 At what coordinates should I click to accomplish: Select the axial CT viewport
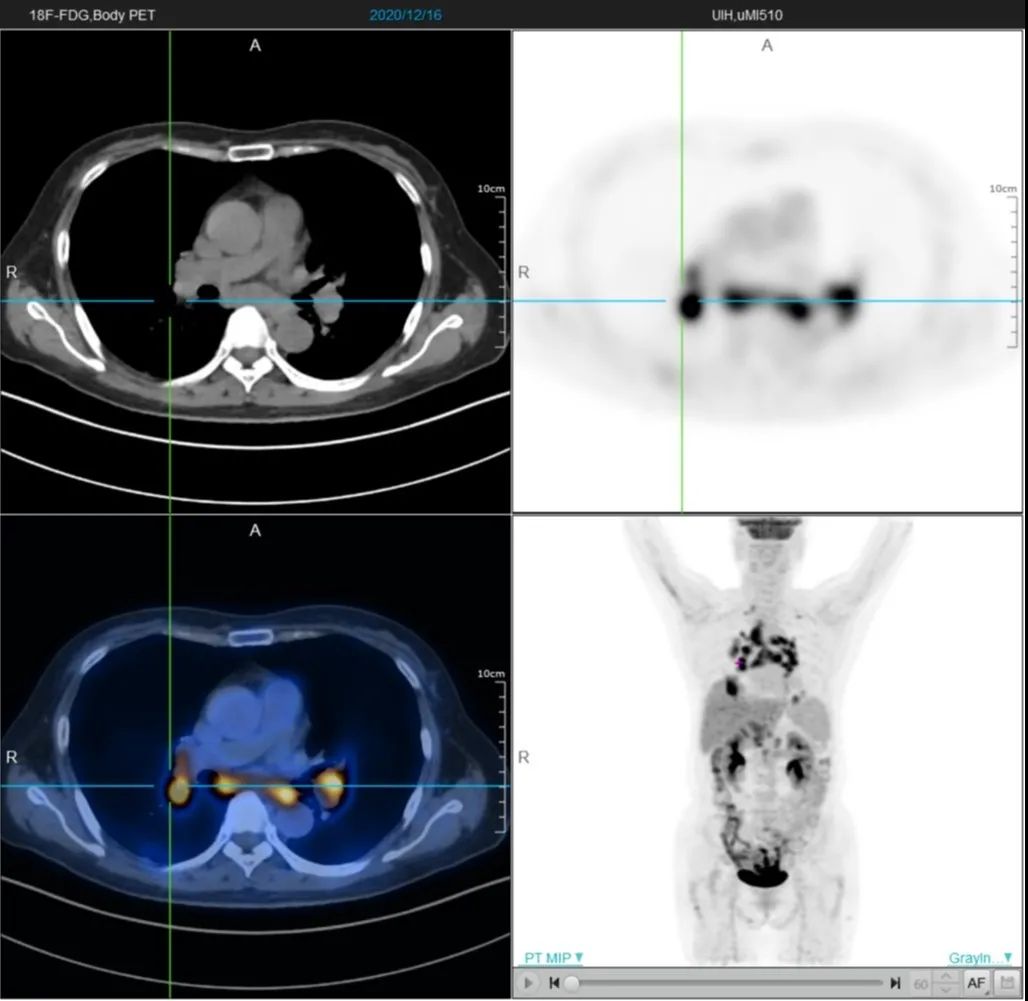coord(255,271)
